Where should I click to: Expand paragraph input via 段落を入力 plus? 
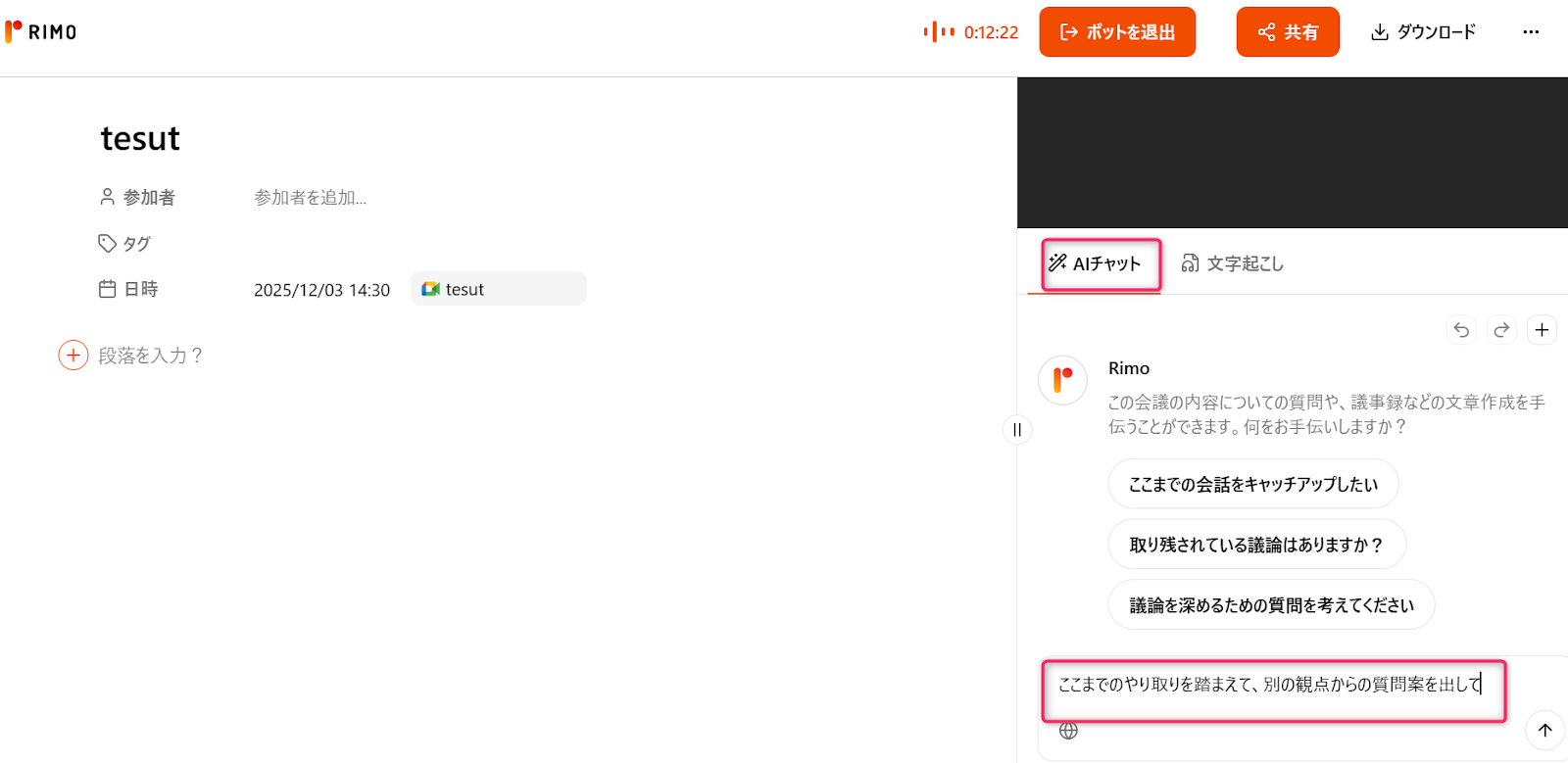(x=73, y=355)
